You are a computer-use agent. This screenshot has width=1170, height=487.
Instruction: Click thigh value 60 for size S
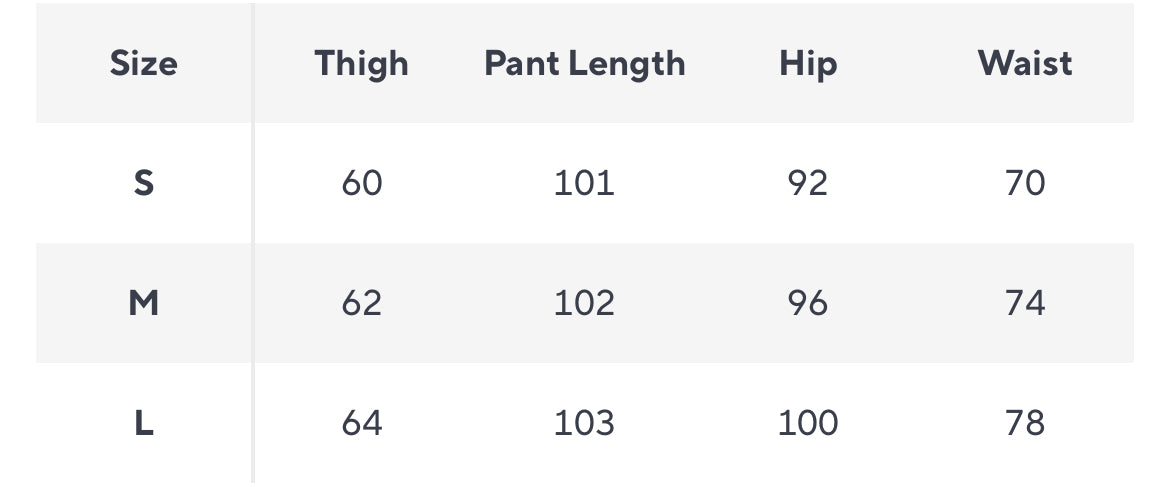(x=361, y=183)
